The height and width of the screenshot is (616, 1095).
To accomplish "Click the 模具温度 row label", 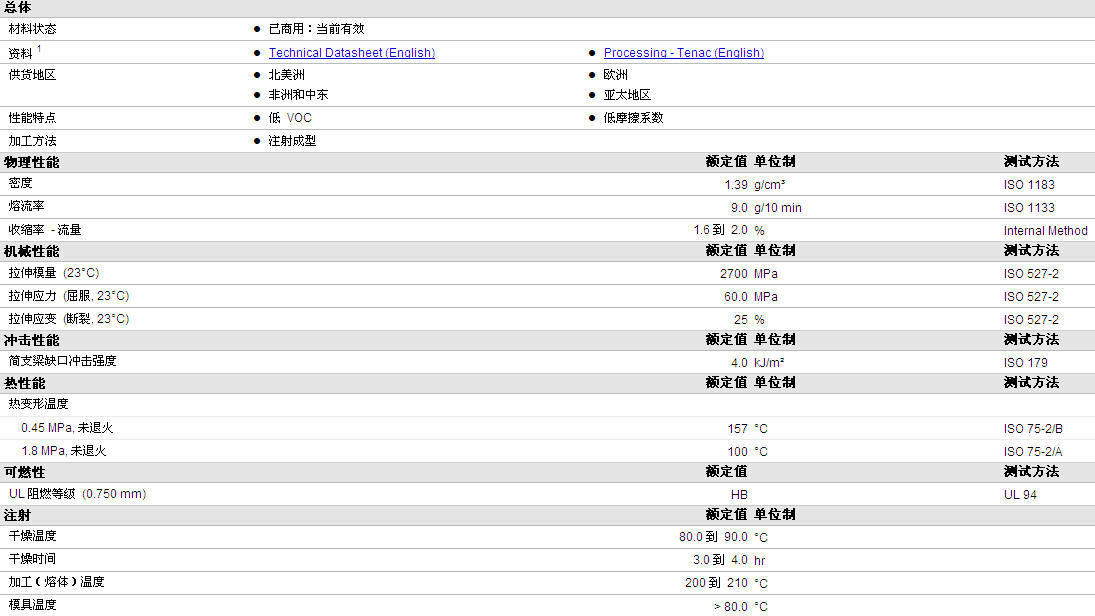I will (x=32, y=605).
